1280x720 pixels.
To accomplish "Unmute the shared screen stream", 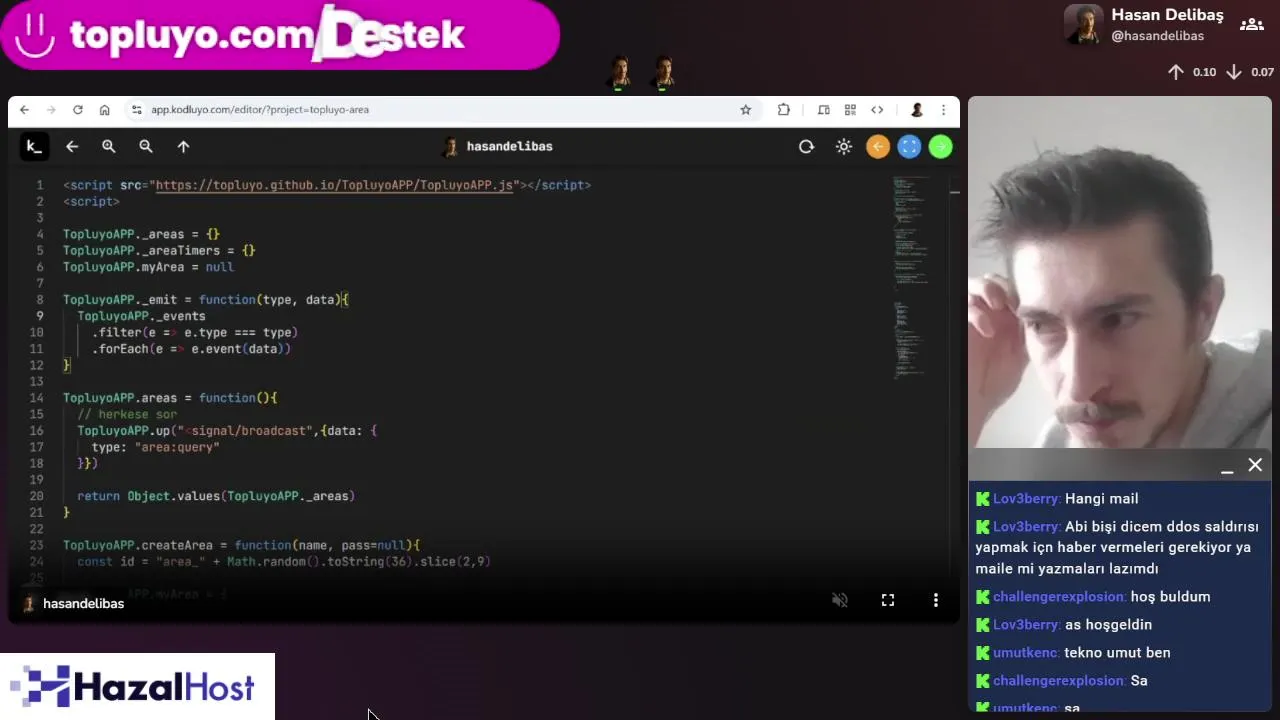I will [840, 600].
